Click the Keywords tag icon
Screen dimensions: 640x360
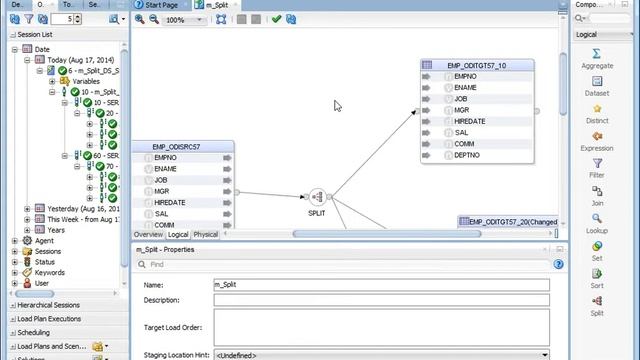(27, 272)
